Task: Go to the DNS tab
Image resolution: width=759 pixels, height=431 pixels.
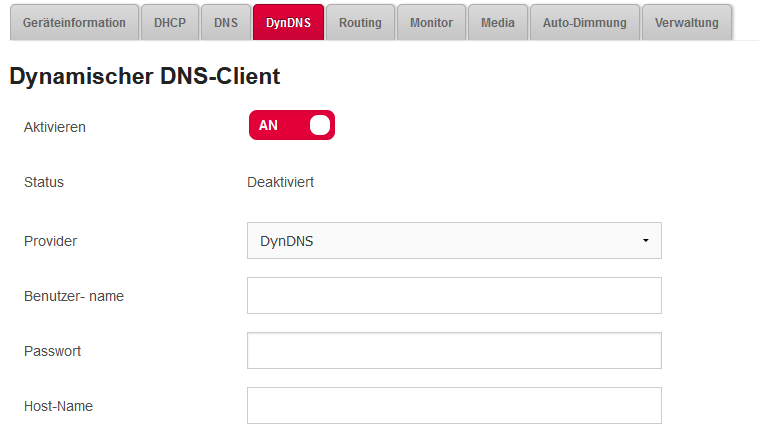Action: (226, 23)
